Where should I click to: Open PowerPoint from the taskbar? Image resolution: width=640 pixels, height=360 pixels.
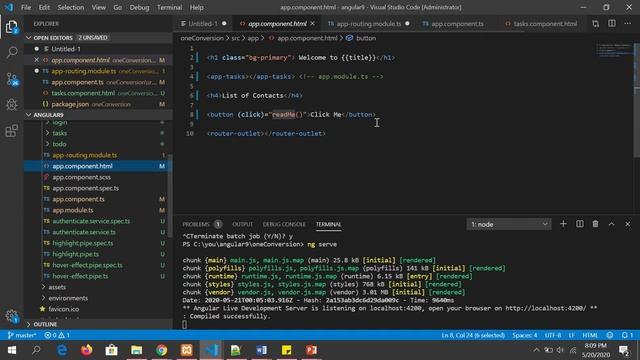click(311, 350)
